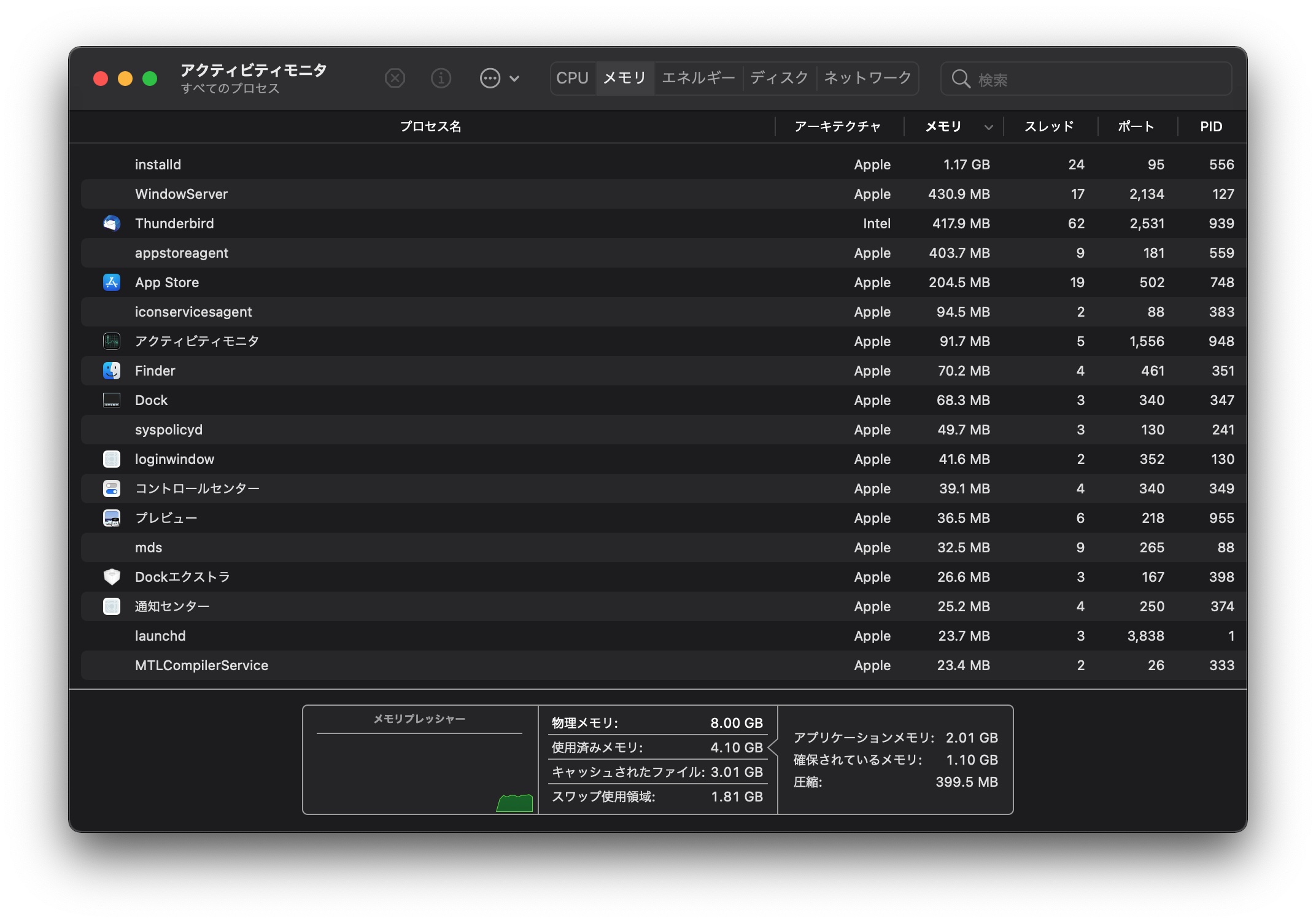Select the appstoreagent process row
The height and width of the screenshot is (923, 1316).
664,253
